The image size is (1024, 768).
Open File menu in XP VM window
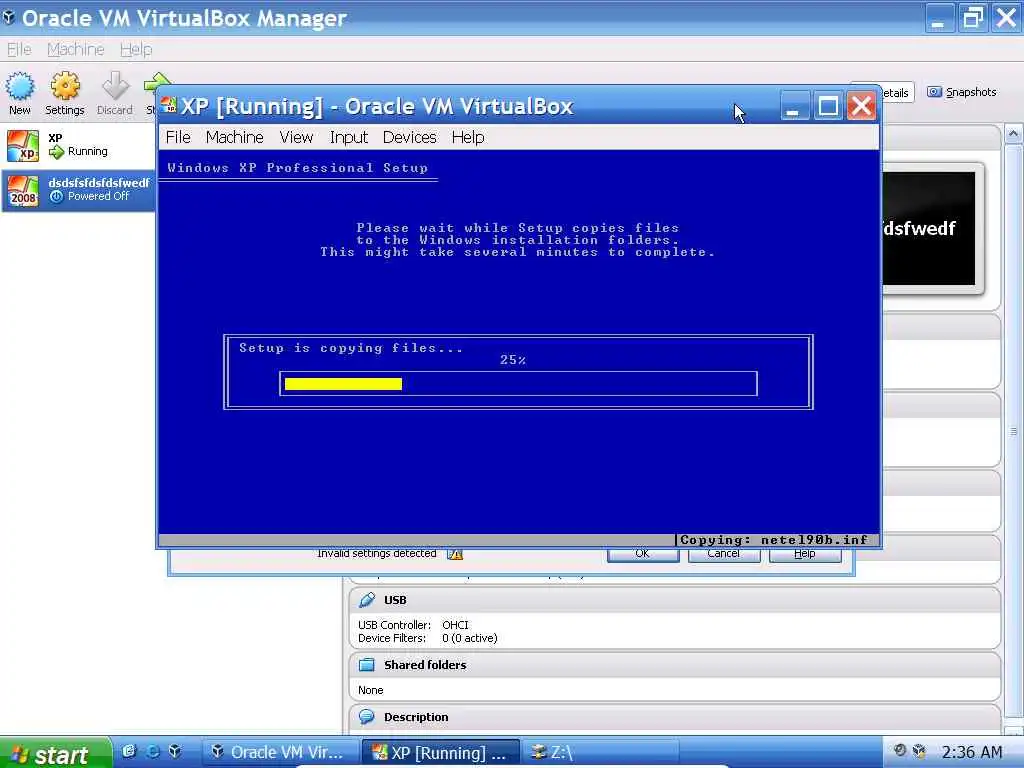pyautogui.click(x=178, y=137)
